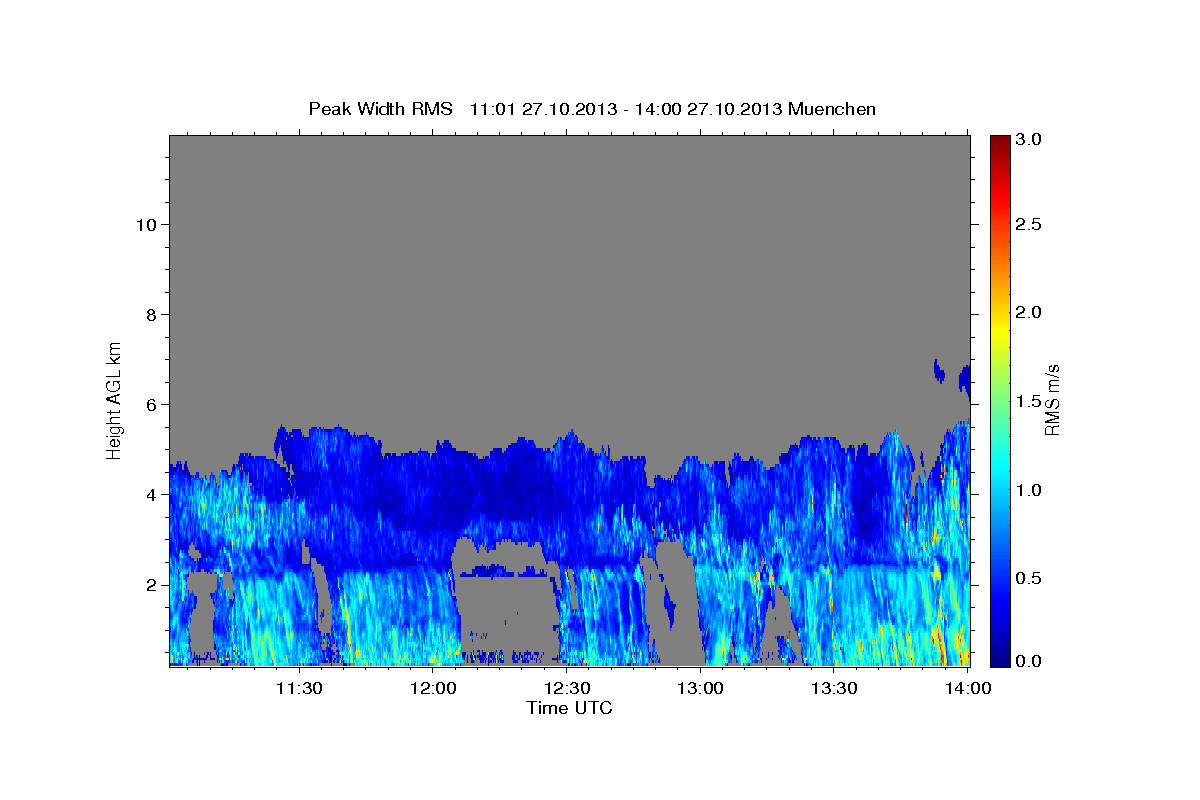Click the height tick label 6
1200x800 pixels.
pos(149,404)
